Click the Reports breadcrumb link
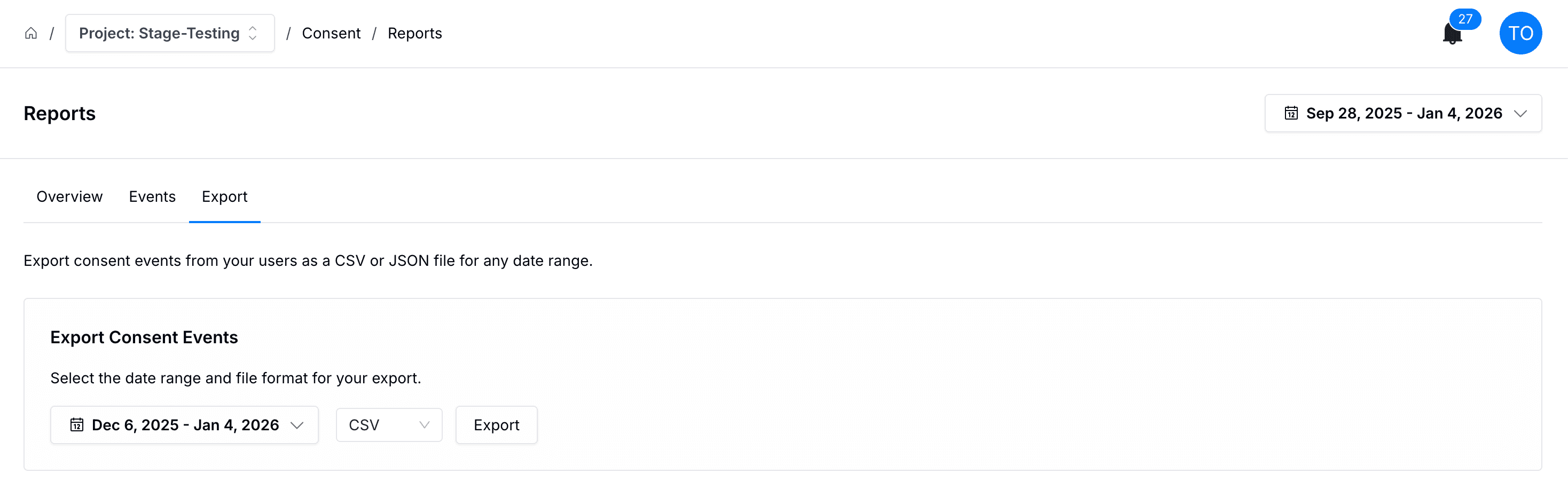Viewport: 1568px width, 489px height. 414,34
